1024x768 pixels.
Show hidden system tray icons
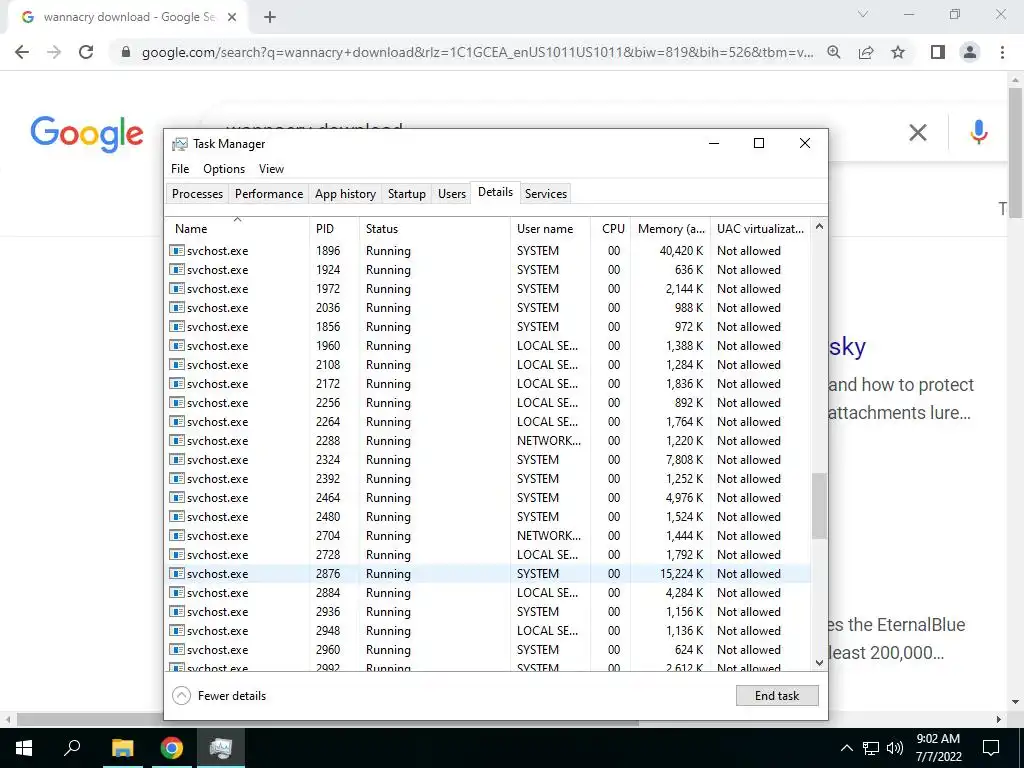(x=846, y=748)
